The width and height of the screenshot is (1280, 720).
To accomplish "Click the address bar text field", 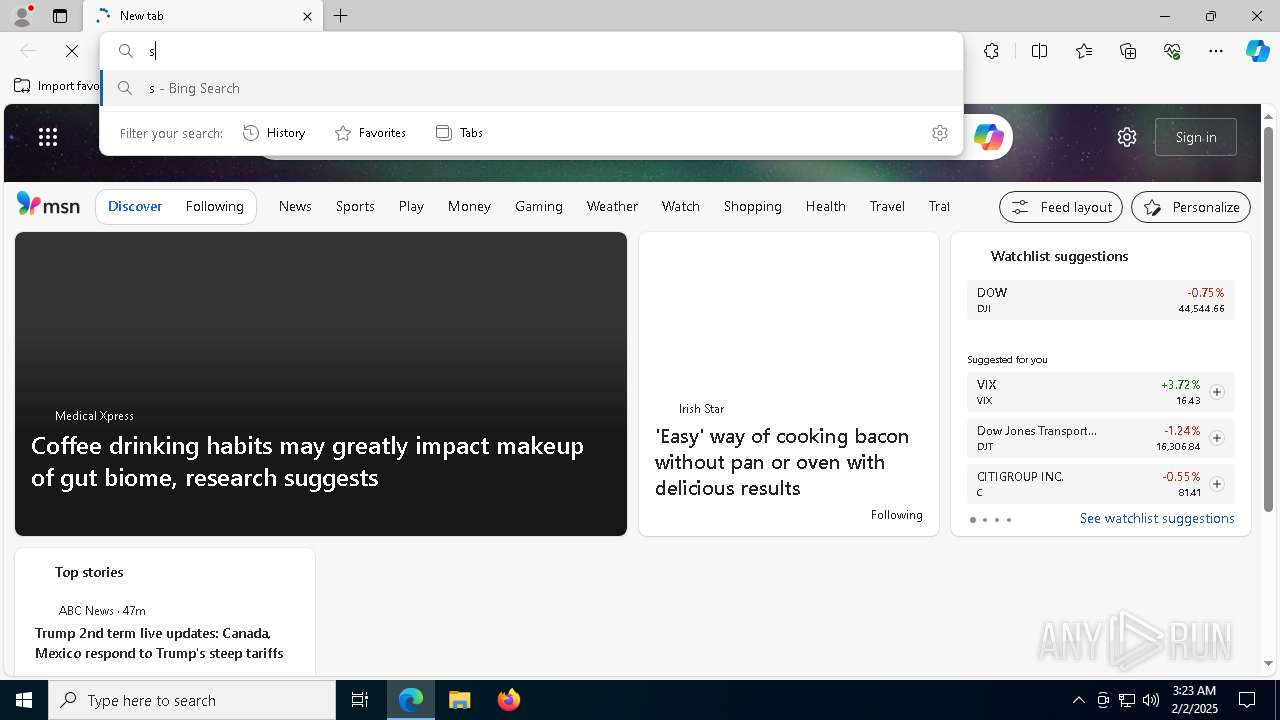I will pos(531,51).
